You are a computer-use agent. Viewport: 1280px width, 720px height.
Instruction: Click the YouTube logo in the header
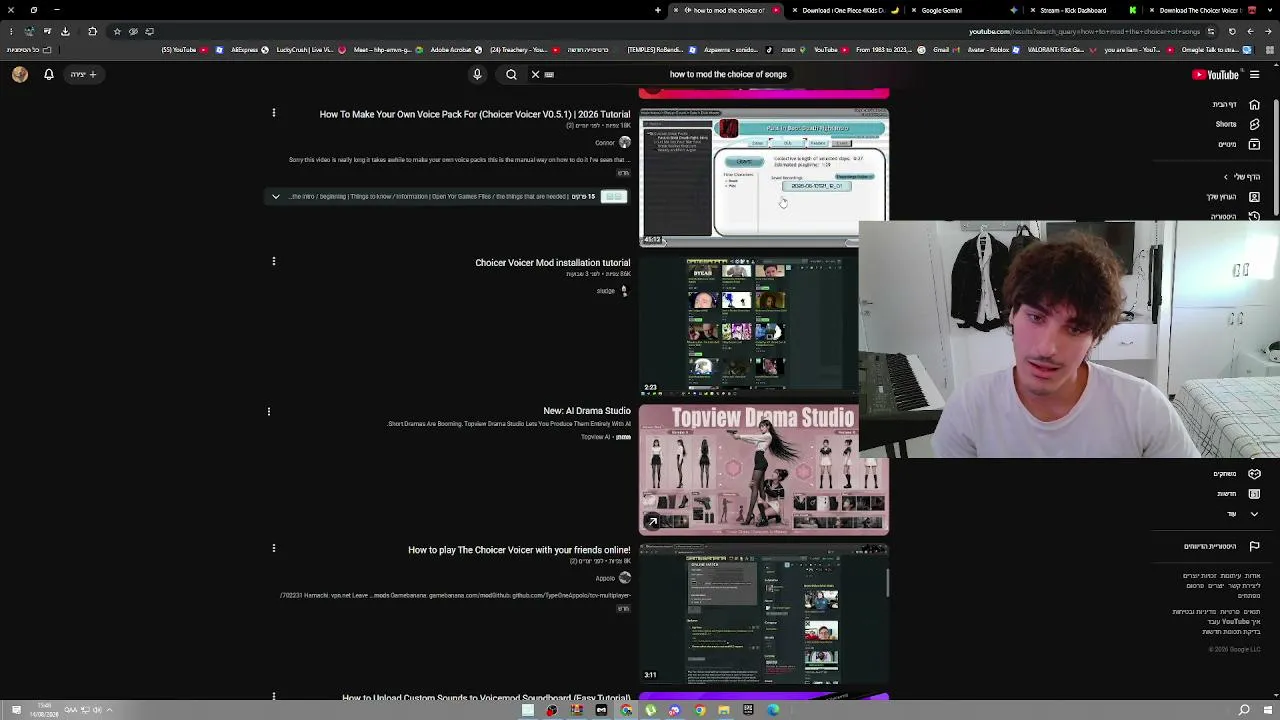[x=1216, y=74]
